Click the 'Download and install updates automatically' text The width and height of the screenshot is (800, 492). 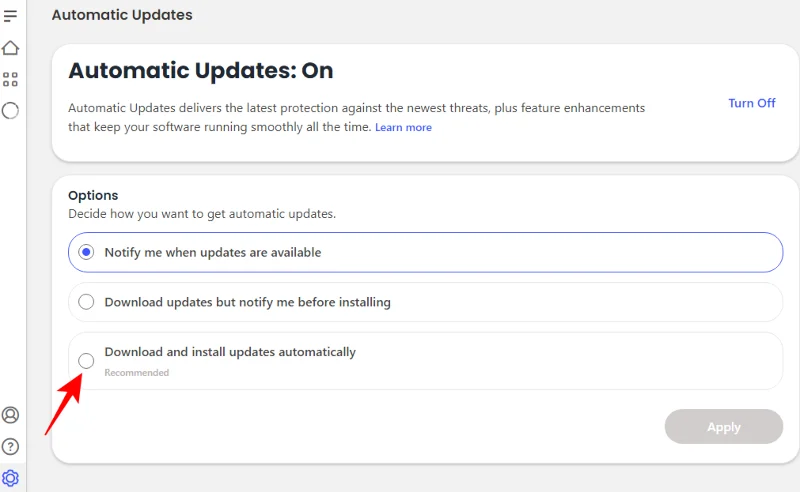tap(230, 352)
